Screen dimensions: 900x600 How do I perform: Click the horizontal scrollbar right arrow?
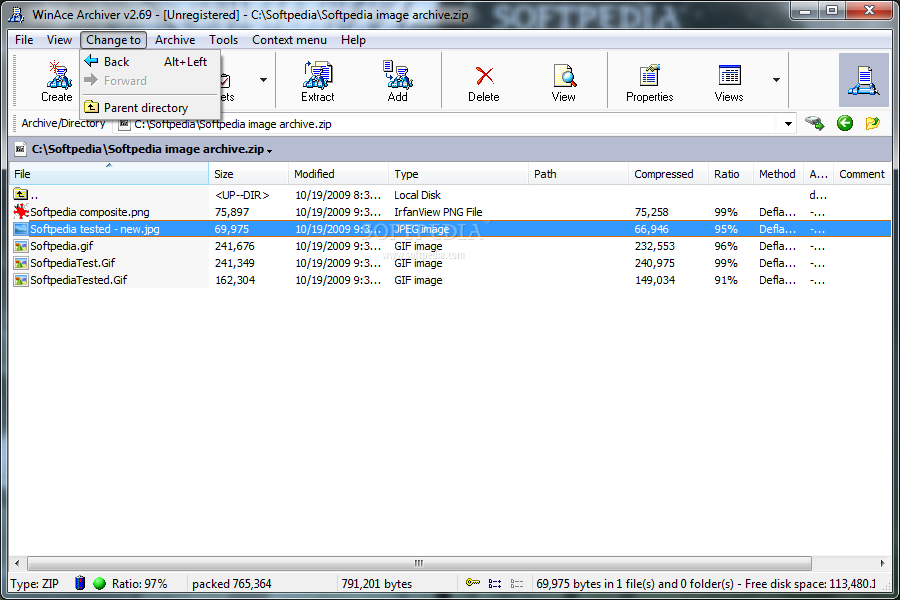coord(882,563)
